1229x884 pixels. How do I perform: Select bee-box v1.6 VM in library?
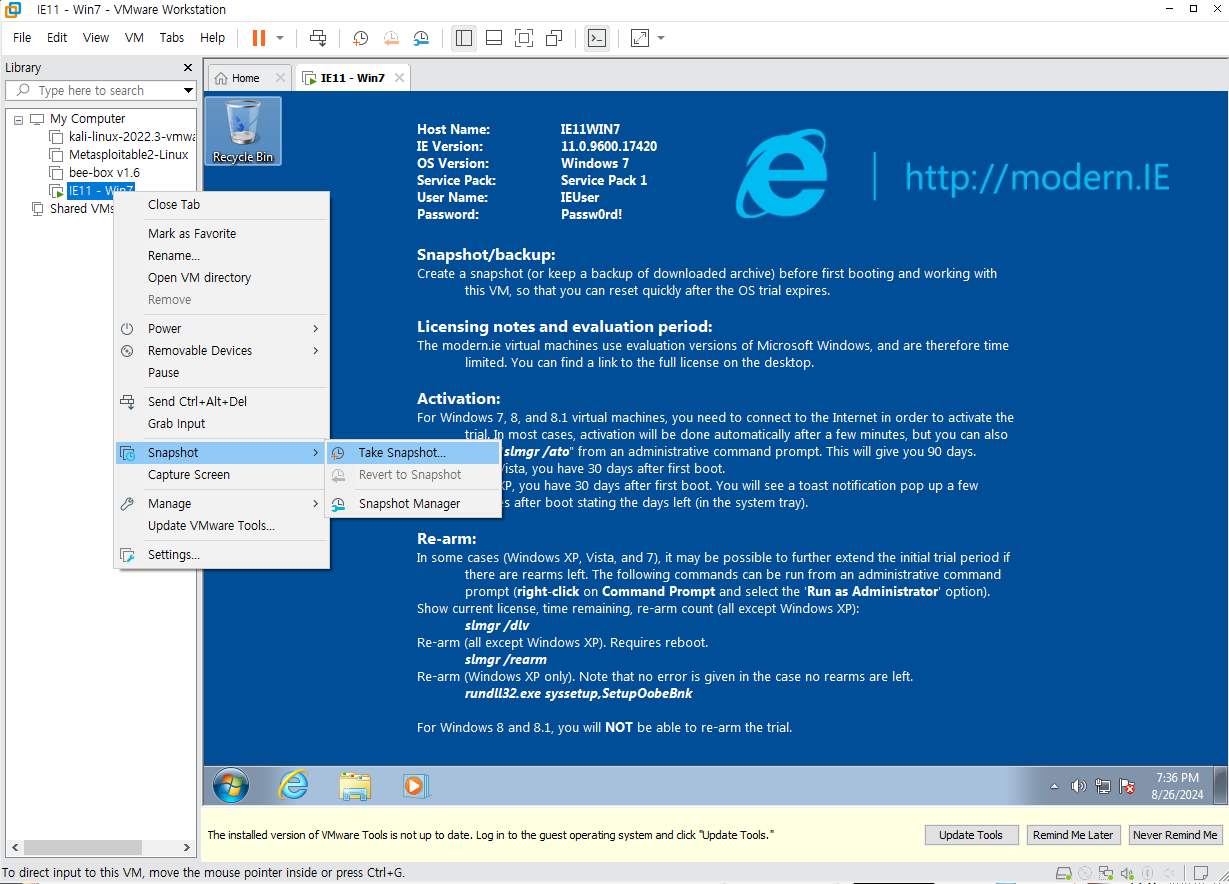95,173
